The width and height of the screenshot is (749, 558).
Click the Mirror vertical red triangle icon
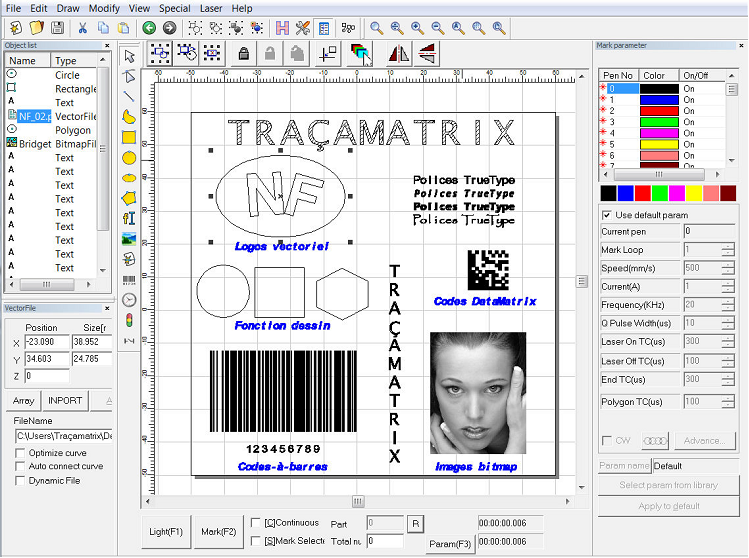[427, 53]
